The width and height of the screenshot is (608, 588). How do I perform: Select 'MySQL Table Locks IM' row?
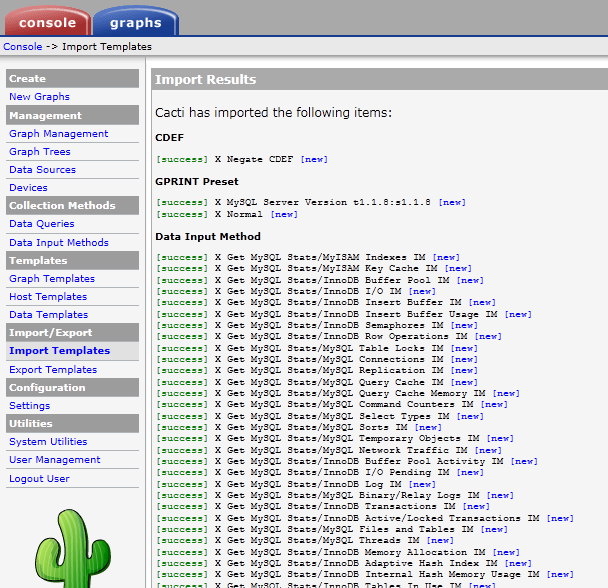317,348
